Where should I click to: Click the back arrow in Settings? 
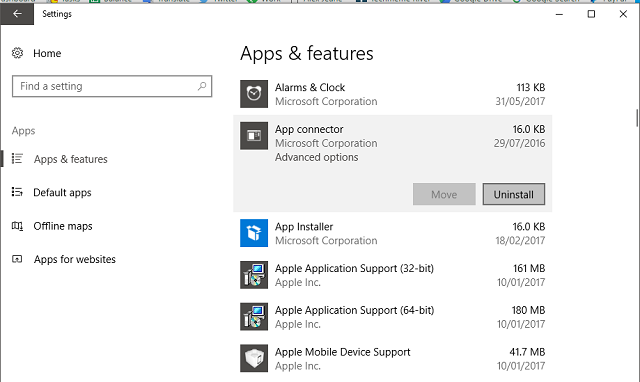[x=17, y=14]
